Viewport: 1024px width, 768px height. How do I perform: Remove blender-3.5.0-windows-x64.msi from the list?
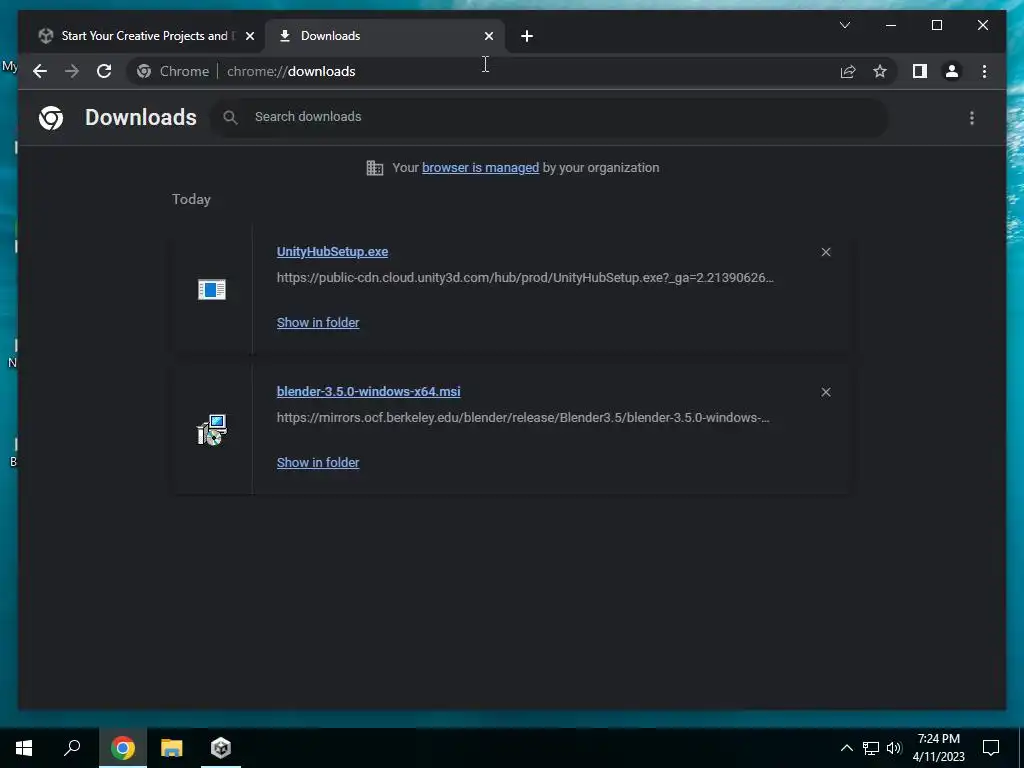tap(825, 392)
